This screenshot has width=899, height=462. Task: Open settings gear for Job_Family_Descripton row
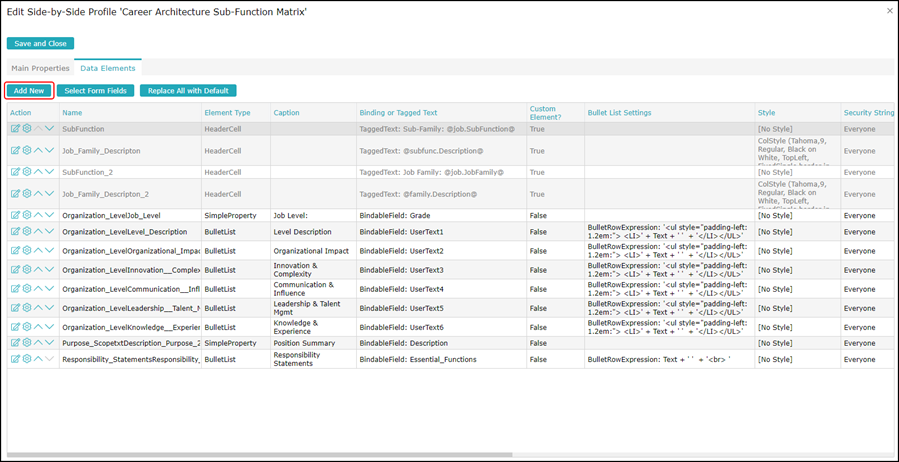27,151
